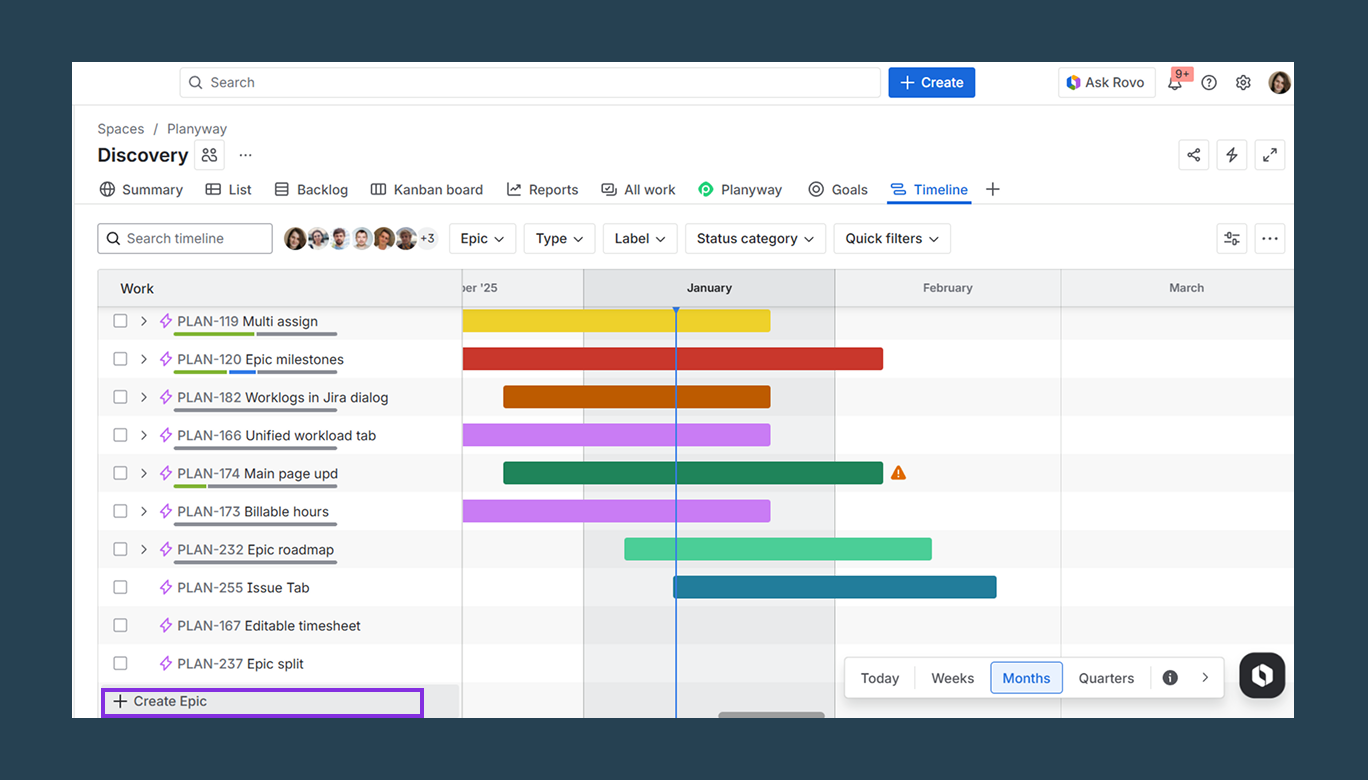Click in the Search timeline field
Image resolution: width=1368 pixels, height=780 pixels.
tap(185, 239)
